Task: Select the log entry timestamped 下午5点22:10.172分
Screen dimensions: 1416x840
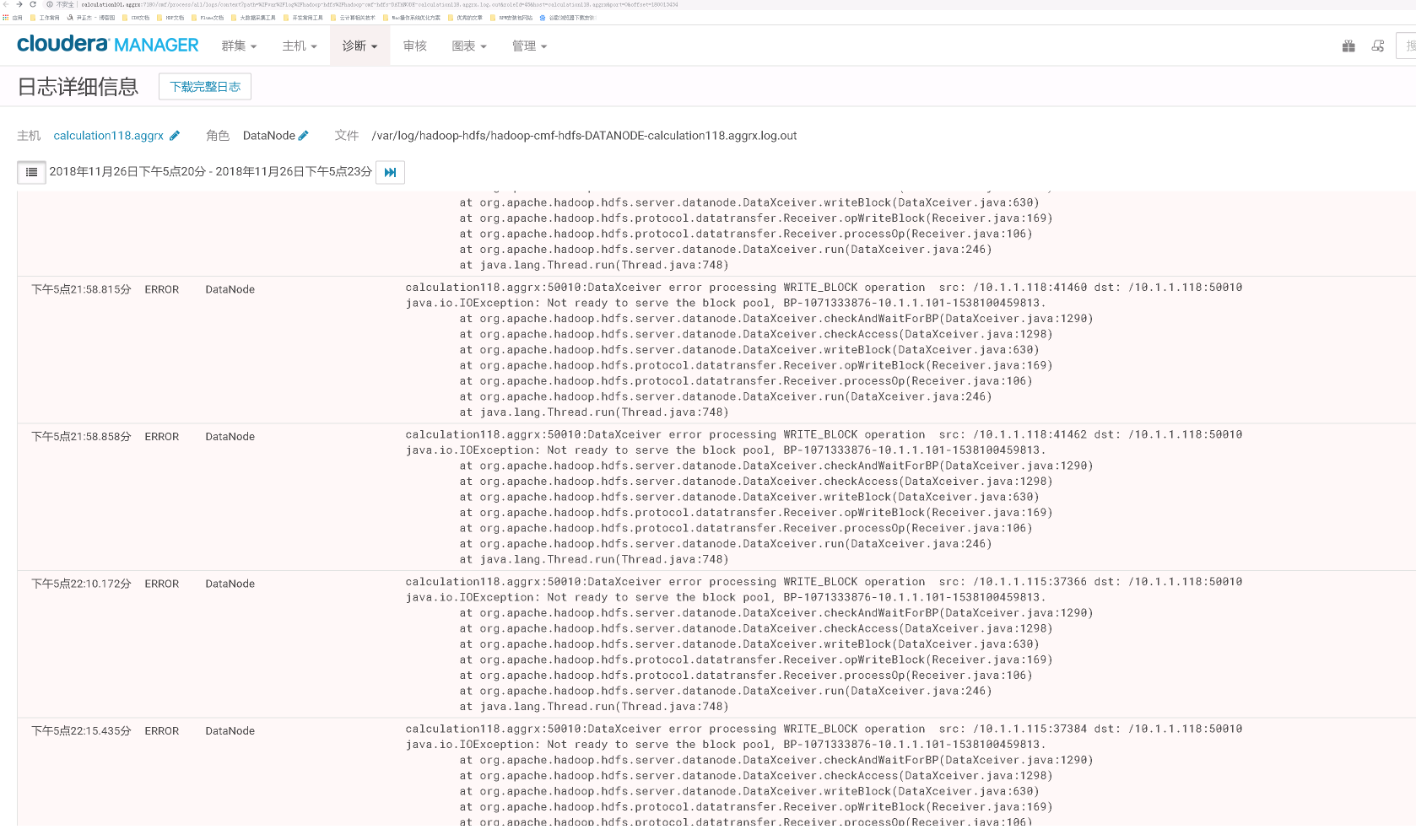Action: point(81,584)
